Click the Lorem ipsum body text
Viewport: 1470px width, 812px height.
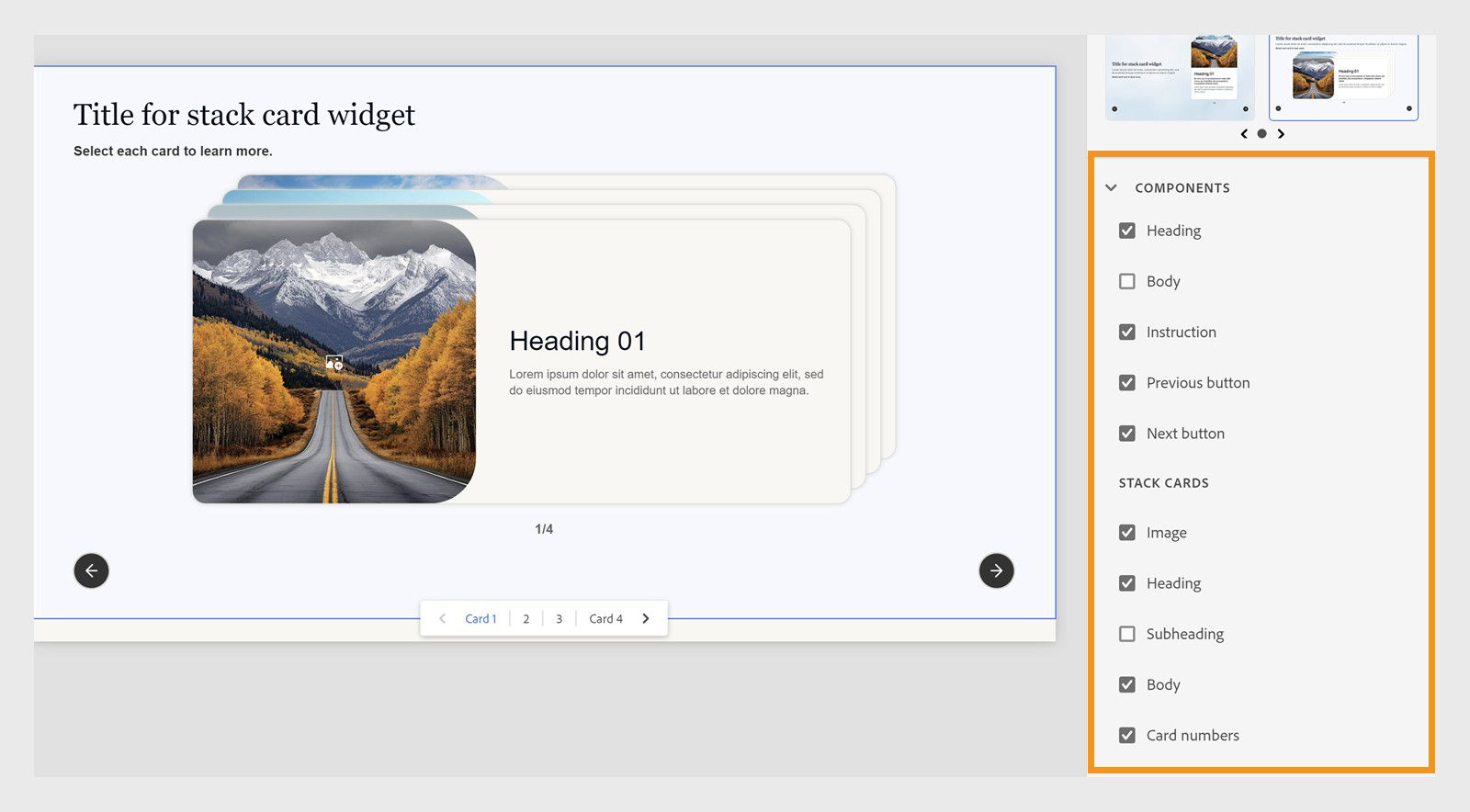(x=666, y=382)
